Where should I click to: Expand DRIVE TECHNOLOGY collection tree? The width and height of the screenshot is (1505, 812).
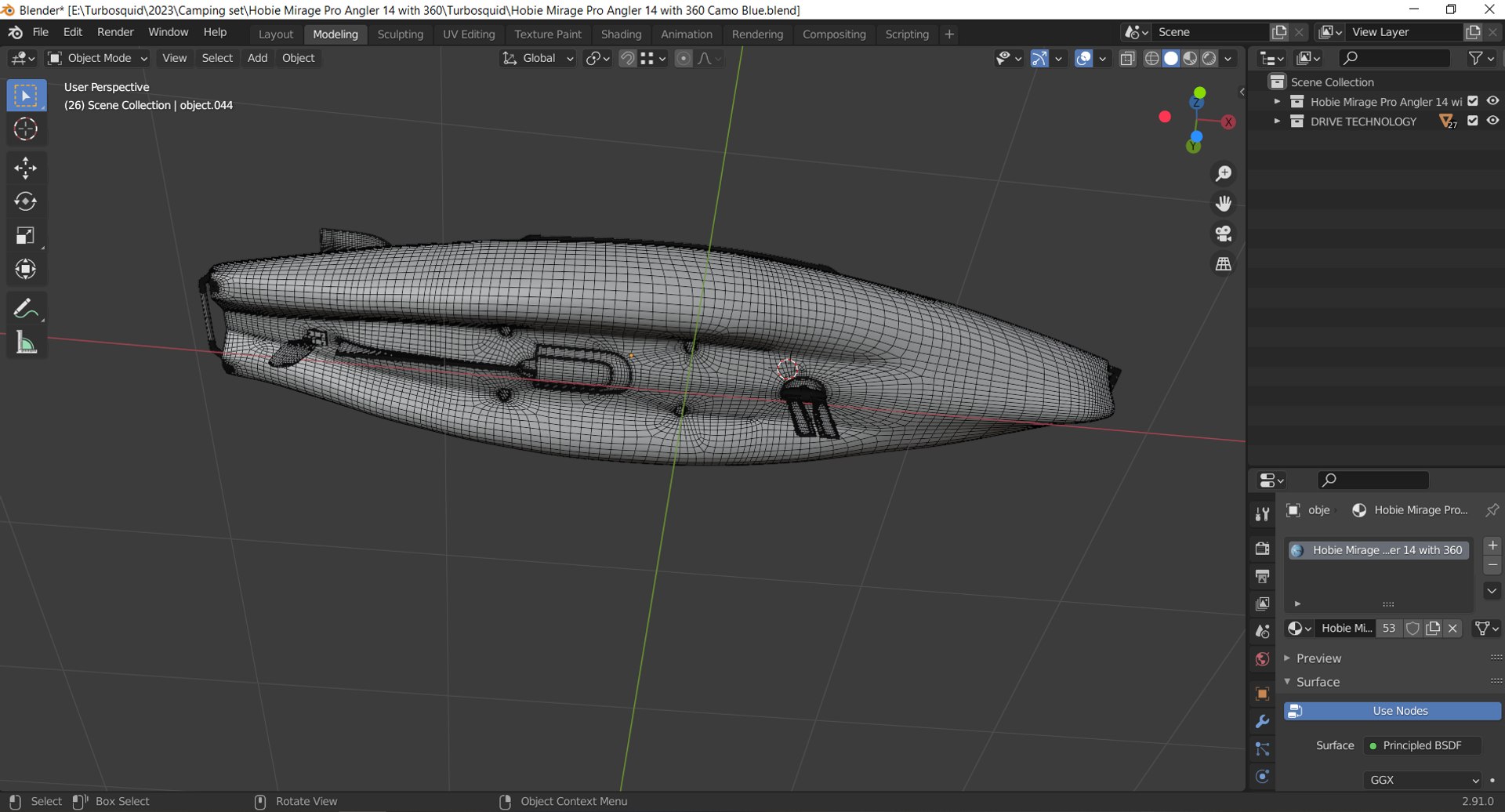[x=1277, y=121]
